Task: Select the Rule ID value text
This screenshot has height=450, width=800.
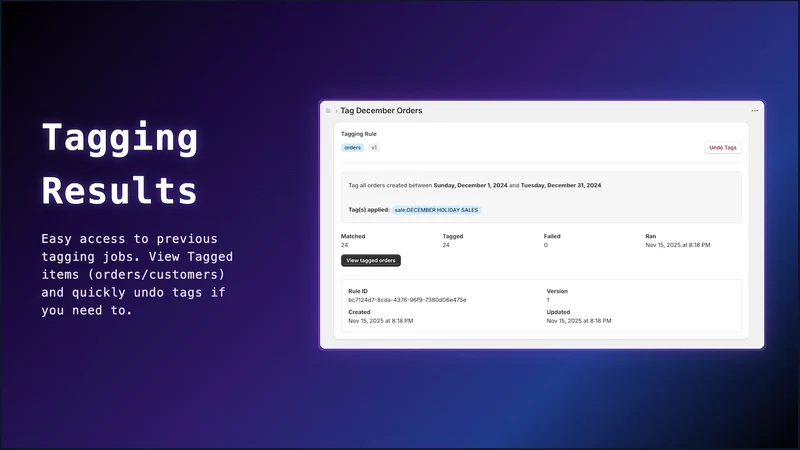Action: 407,300
